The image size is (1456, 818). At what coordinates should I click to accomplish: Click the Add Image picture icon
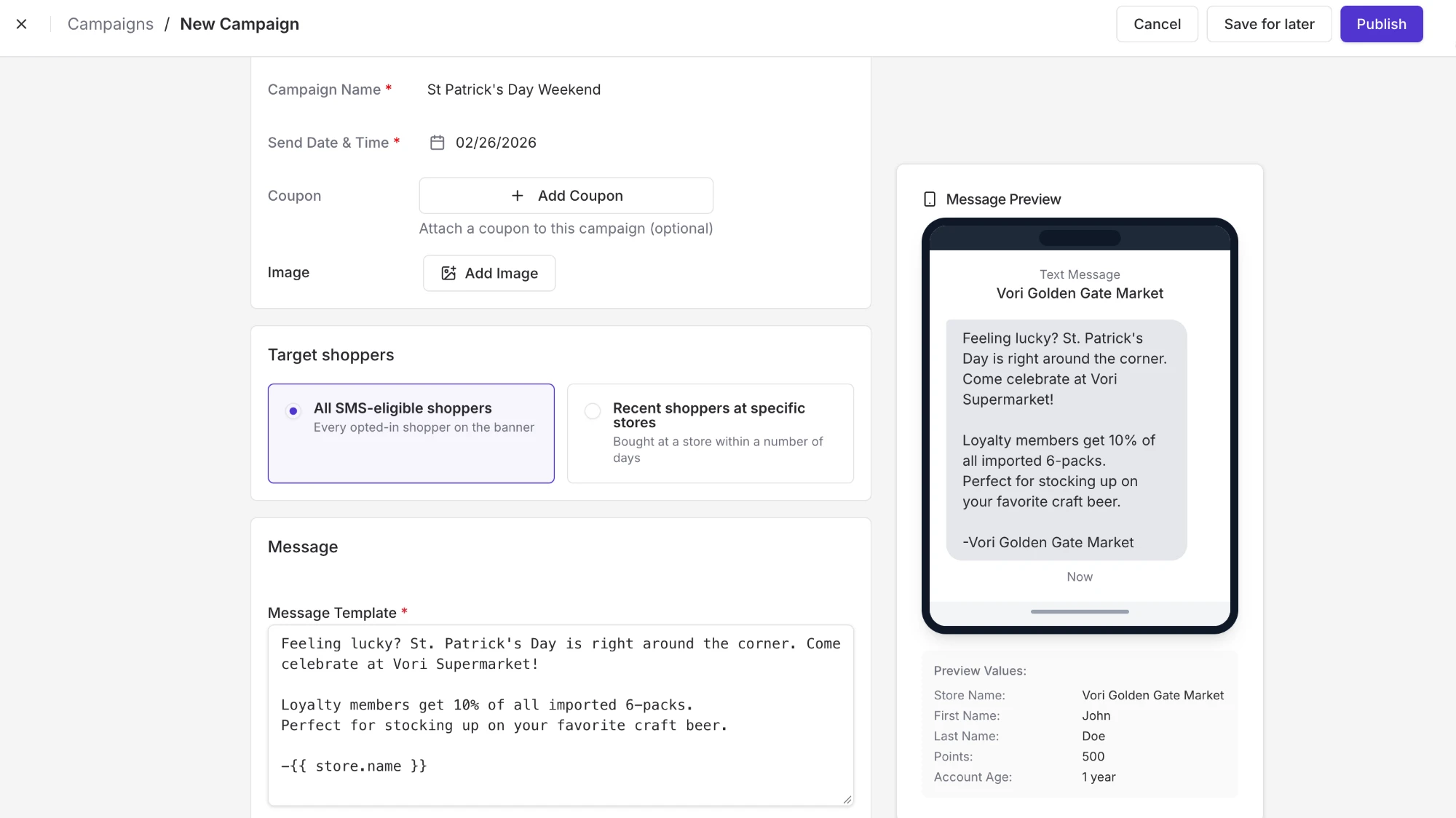coord(448,273)
